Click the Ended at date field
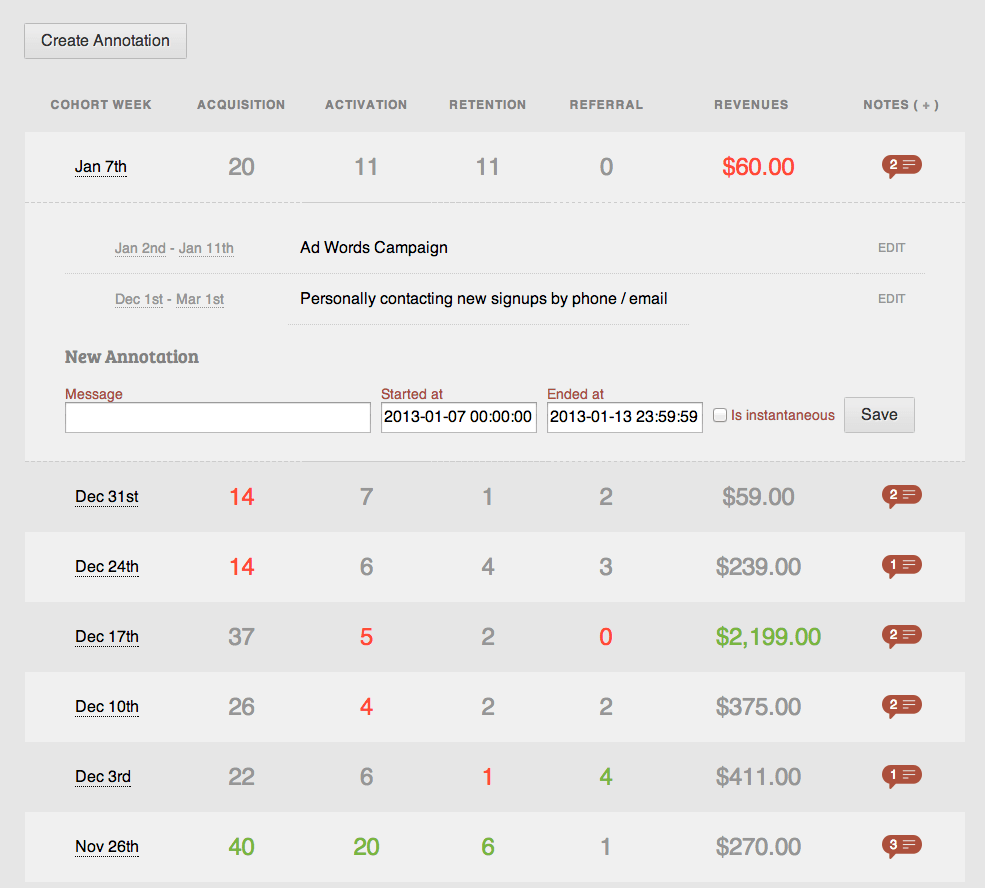985x888 pixels. point(624,417)
